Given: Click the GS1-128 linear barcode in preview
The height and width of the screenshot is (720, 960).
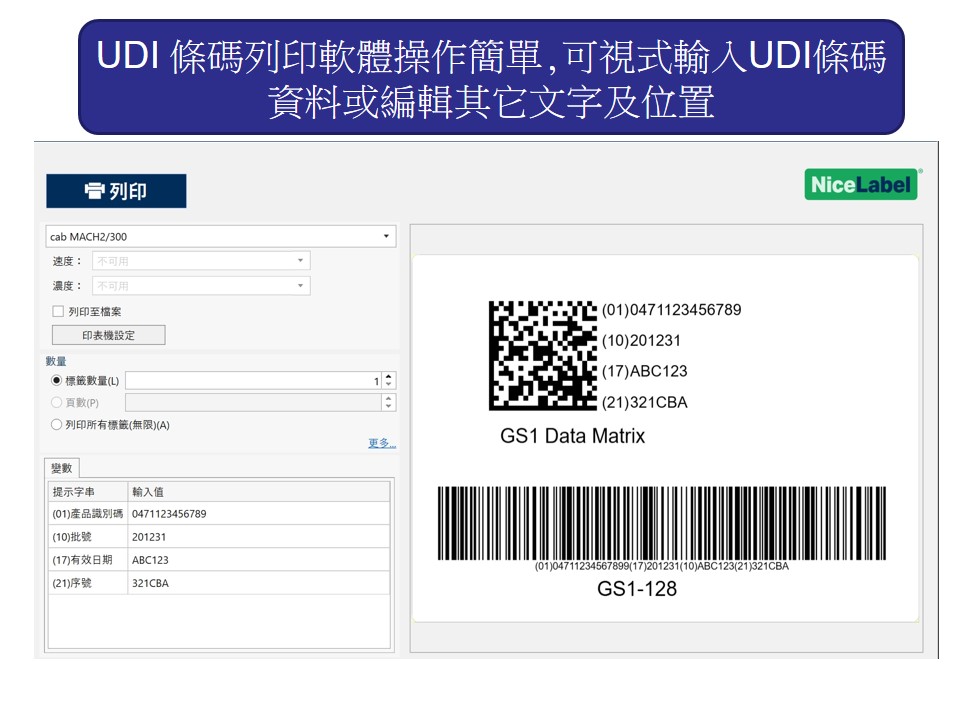Looking at the screenshot, I should [x=662, y=523].
